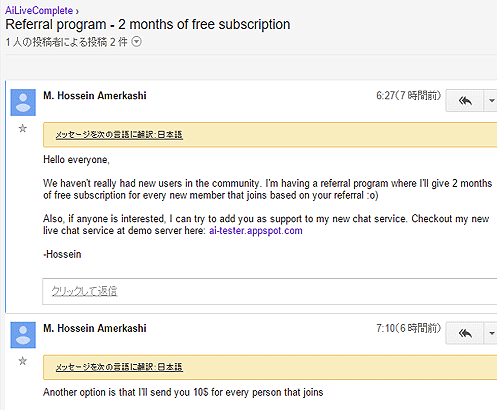Expand more options arrow on first post

[x=491, y=100]
